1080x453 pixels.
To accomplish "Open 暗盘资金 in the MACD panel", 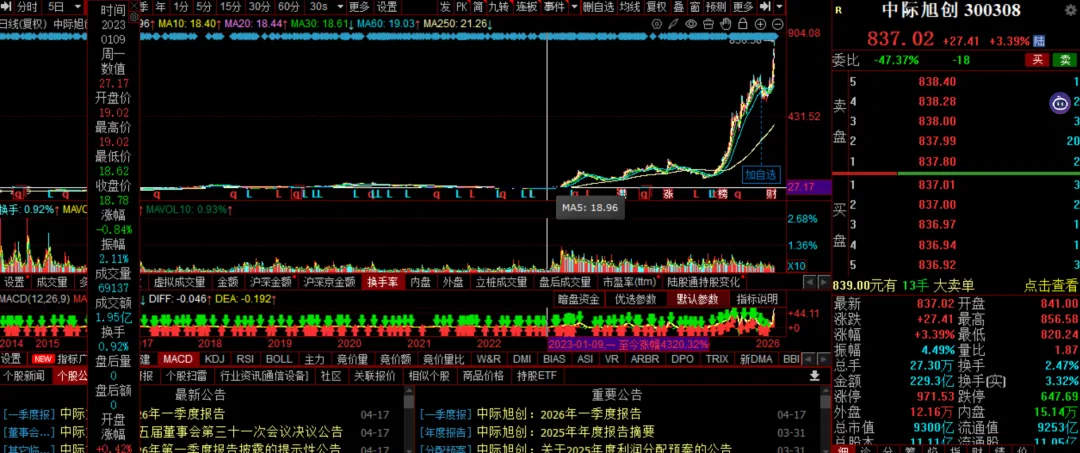I will (x=579, y=299).
